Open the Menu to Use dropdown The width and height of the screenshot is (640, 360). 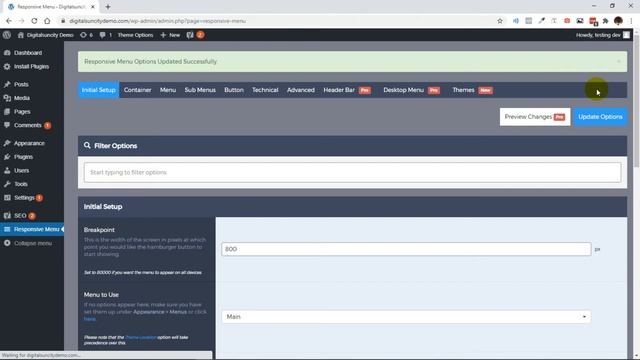click(406, 317)
